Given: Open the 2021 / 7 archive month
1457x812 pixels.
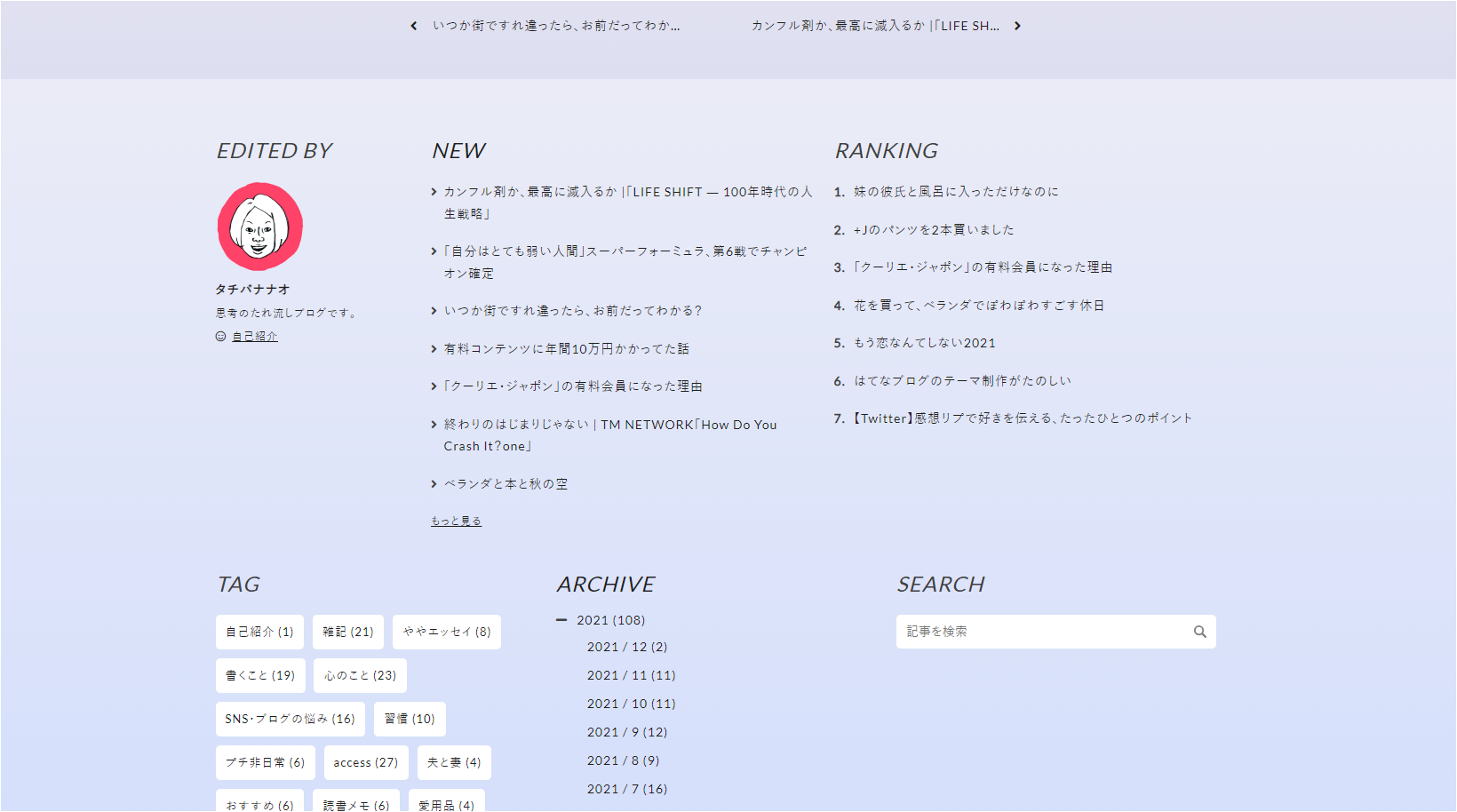Looking at the screenshot, I should click(x=627, y=788).
